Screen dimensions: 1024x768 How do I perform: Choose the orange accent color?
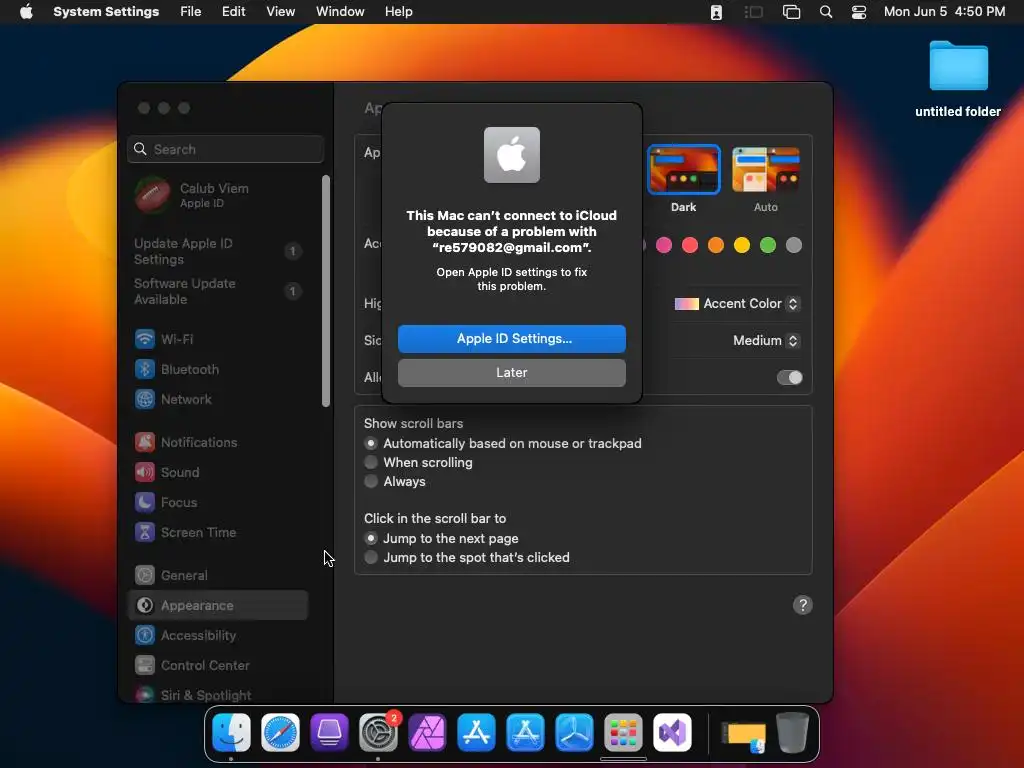(x=716, y=245)
